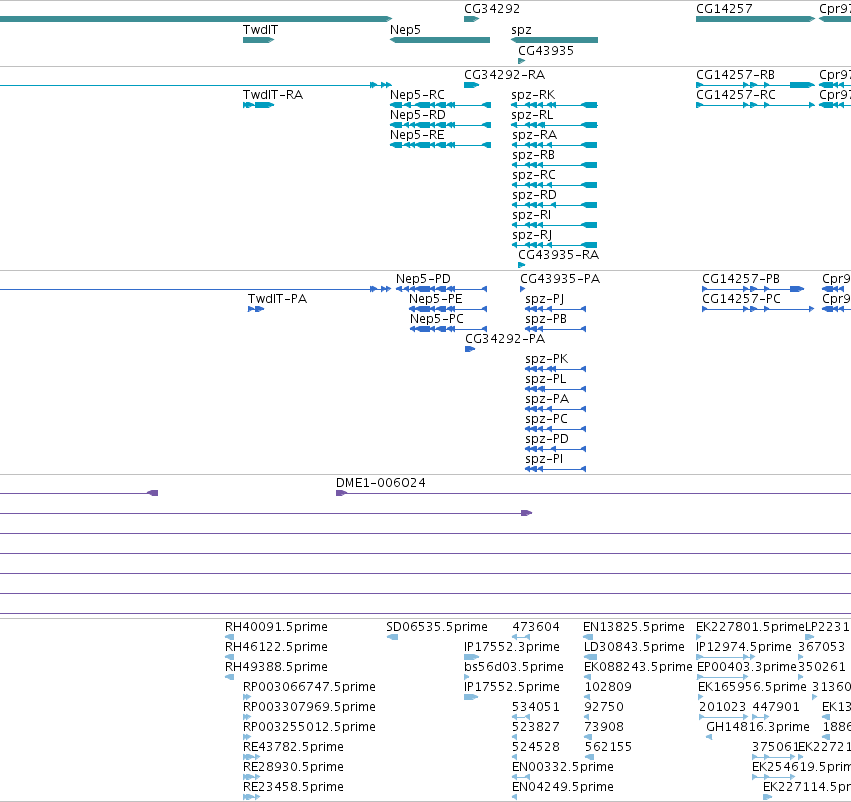The image size is (851, 802).
Task: Click the CG34292 gene label
Action: pos(492,9)
